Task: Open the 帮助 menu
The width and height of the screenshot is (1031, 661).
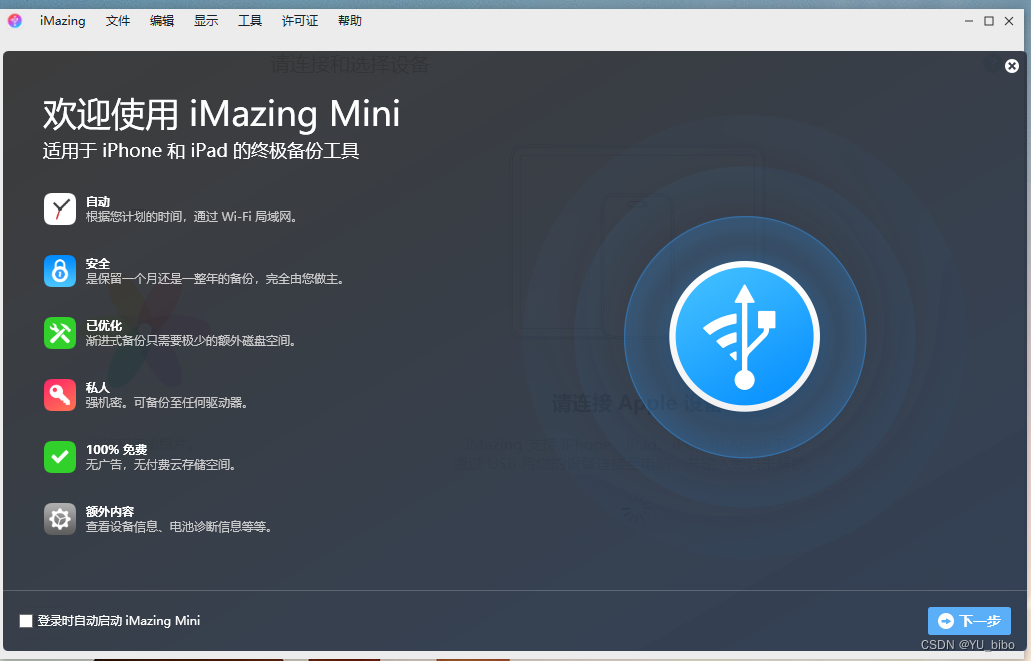Action: click(x=350, y=21)
